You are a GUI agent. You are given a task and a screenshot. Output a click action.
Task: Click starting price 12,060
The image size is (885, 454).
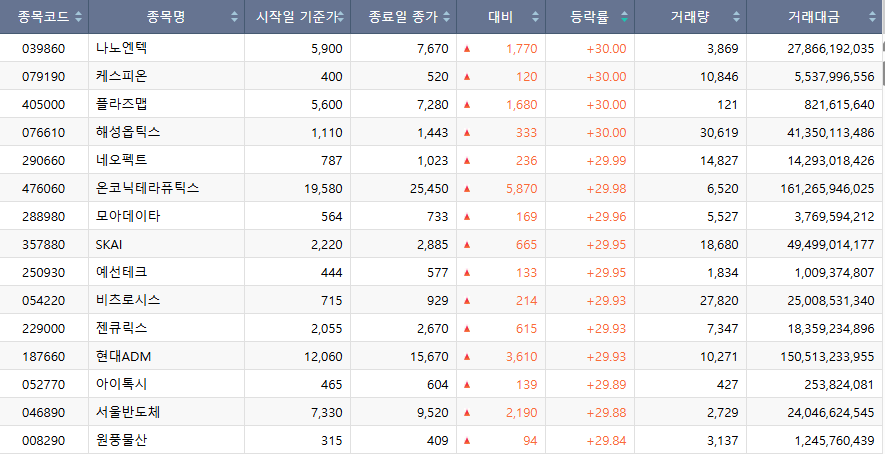(323, 357)
